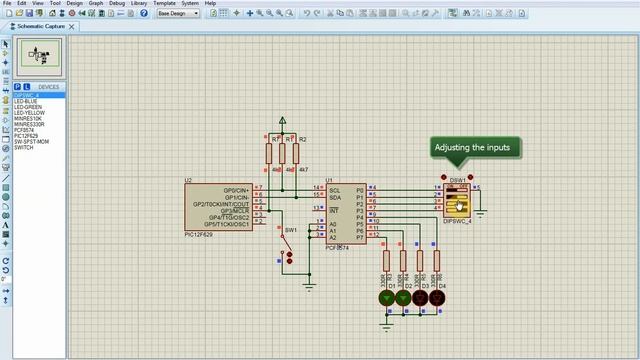640x360 pixels.
Task: Click the Rotate Clockwise icon
Action: coord(5,261)
